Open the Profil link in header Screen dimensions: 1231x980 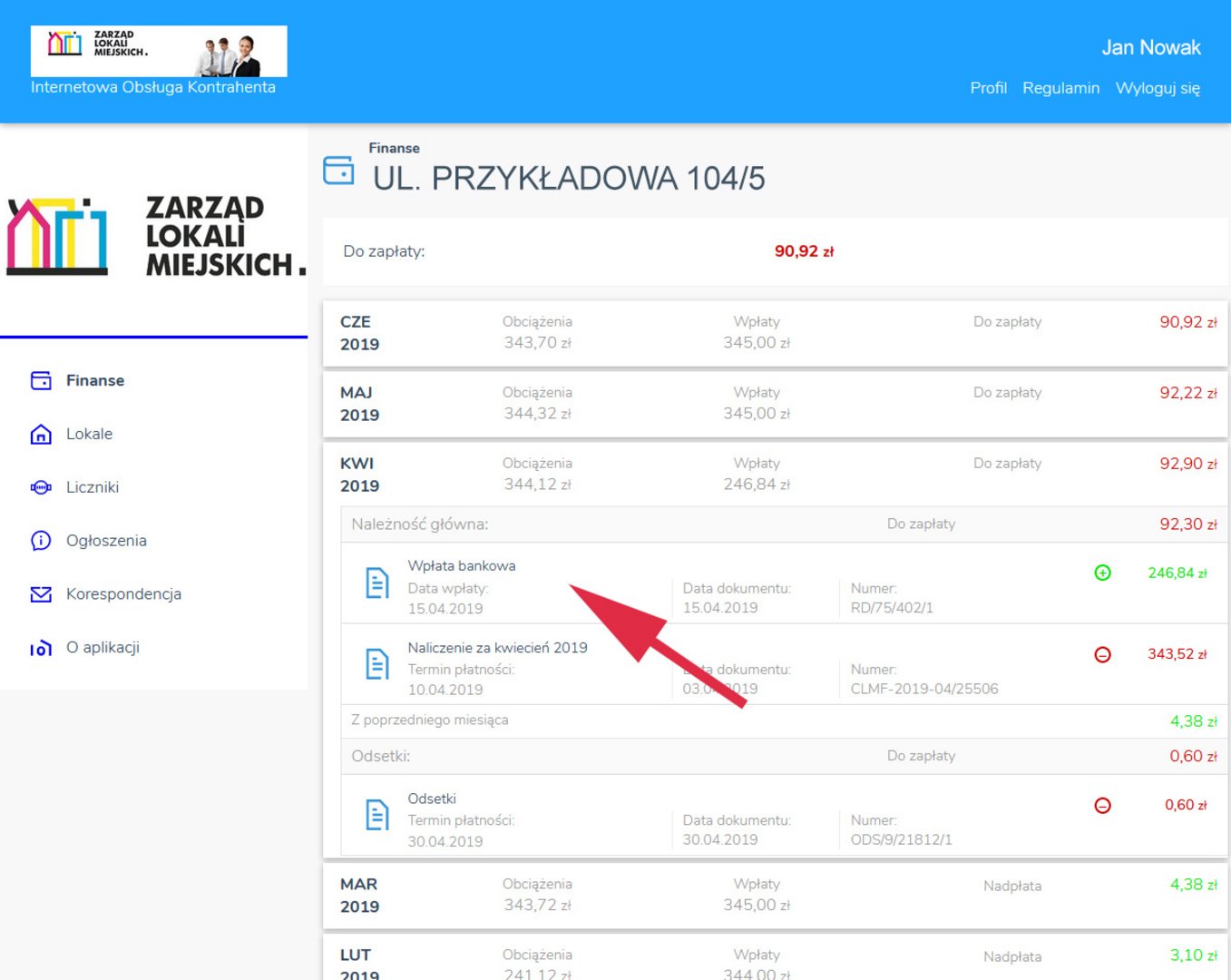[x=988, y=88]
